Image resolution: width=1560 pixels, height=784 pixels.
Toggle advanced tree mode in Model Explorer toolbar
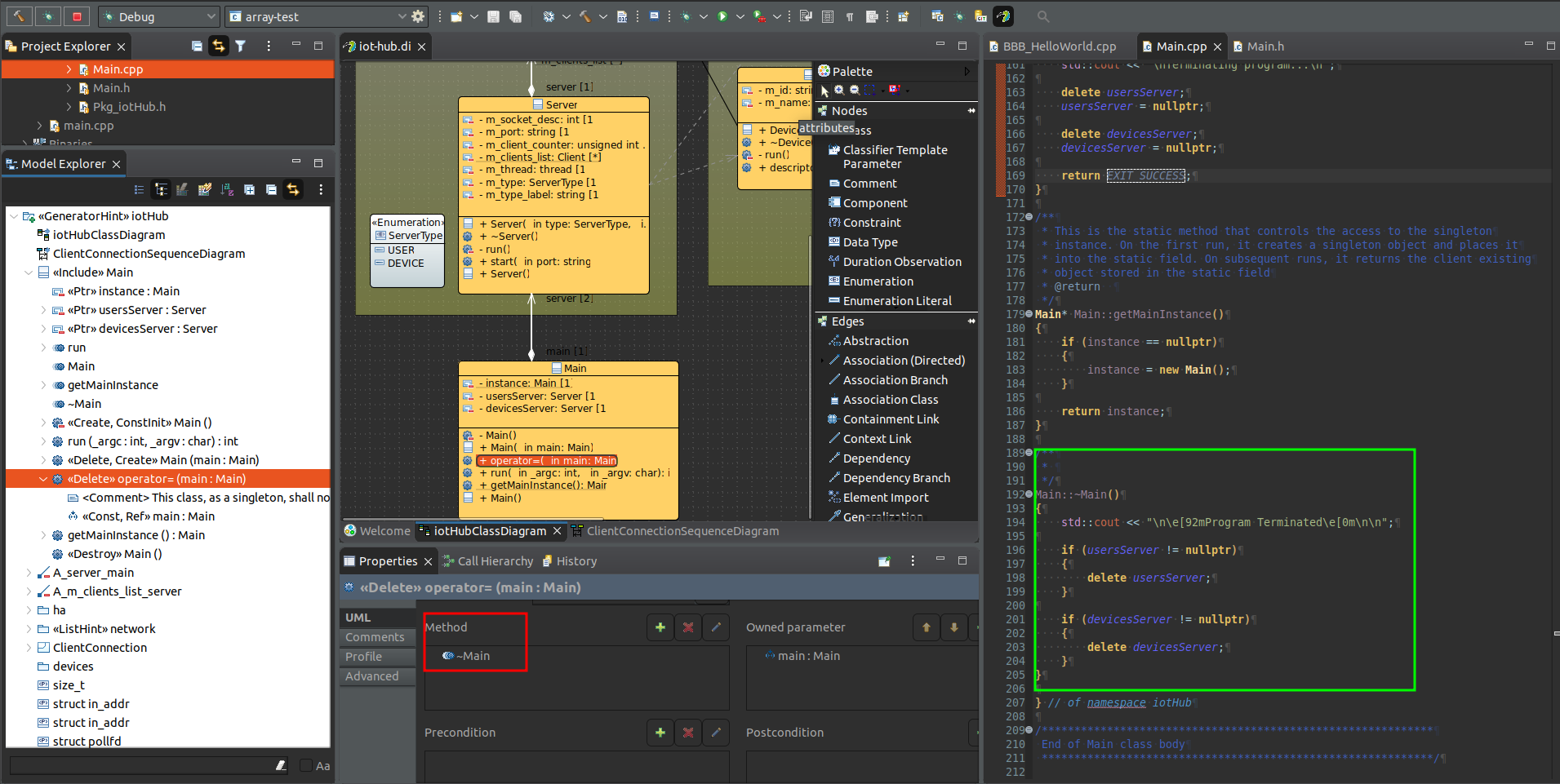[x=161, y=190]
